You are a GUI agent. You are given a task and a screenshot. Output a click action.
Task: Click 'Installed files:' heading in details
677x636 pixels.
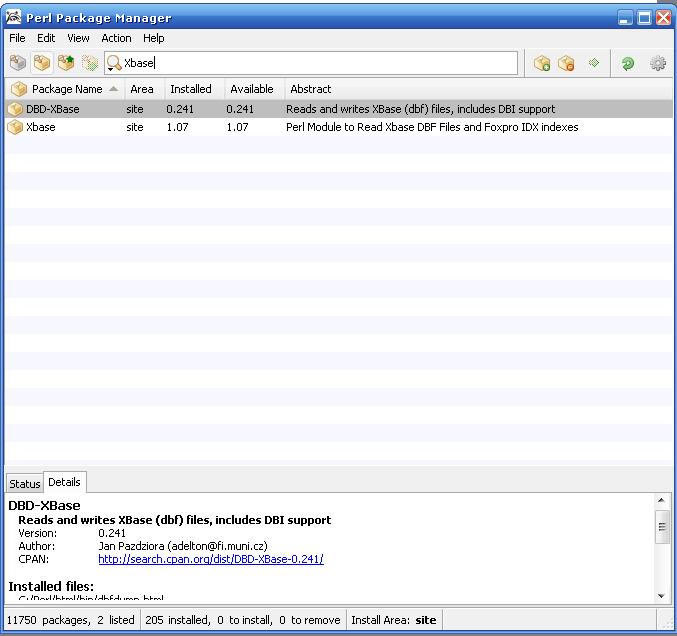coord(51,586)
